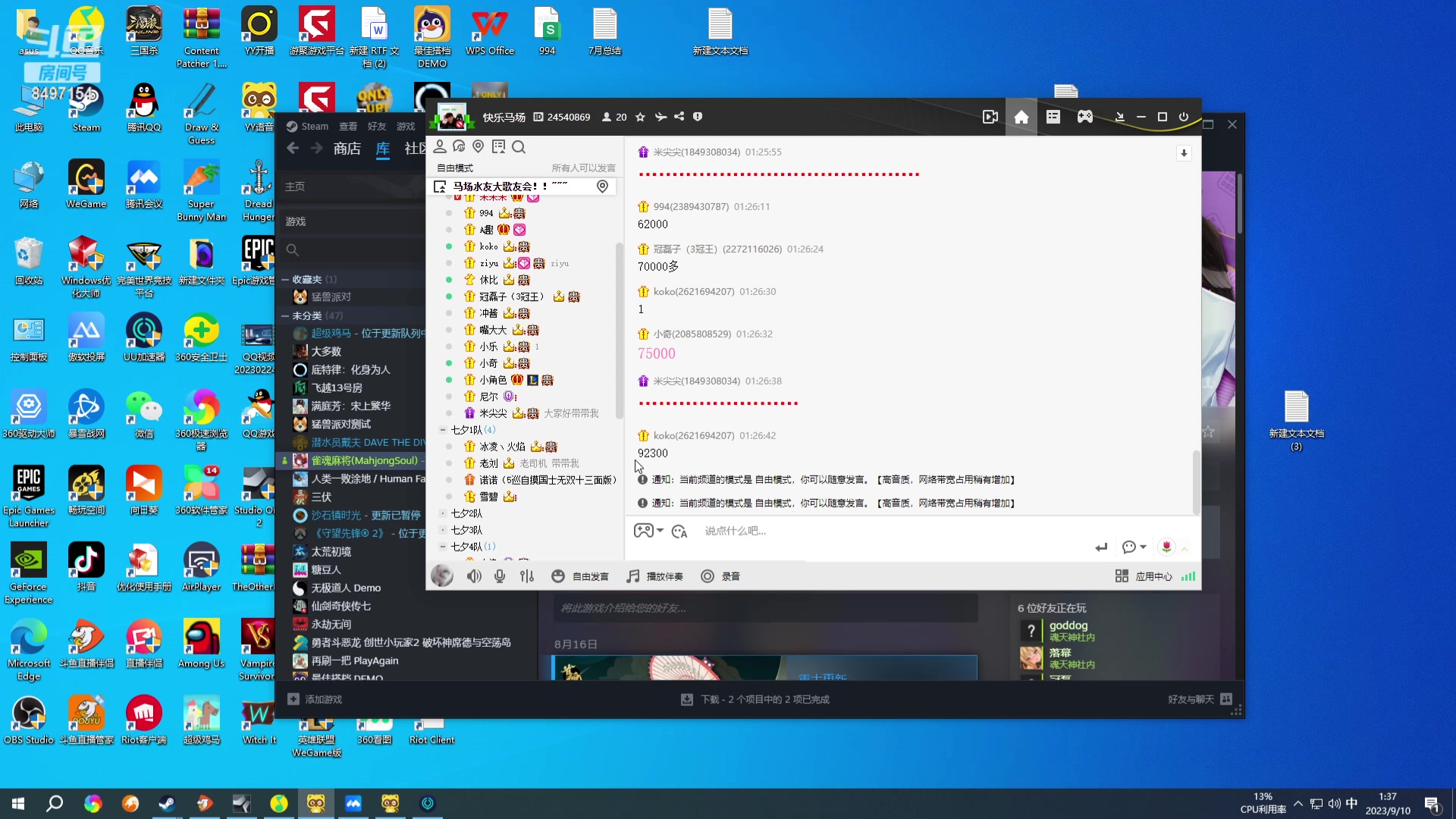Viewport: 1456px width, 819px height.
Task: Open the game-pad dropdown arrow in chat input
Action: point(660,531)
